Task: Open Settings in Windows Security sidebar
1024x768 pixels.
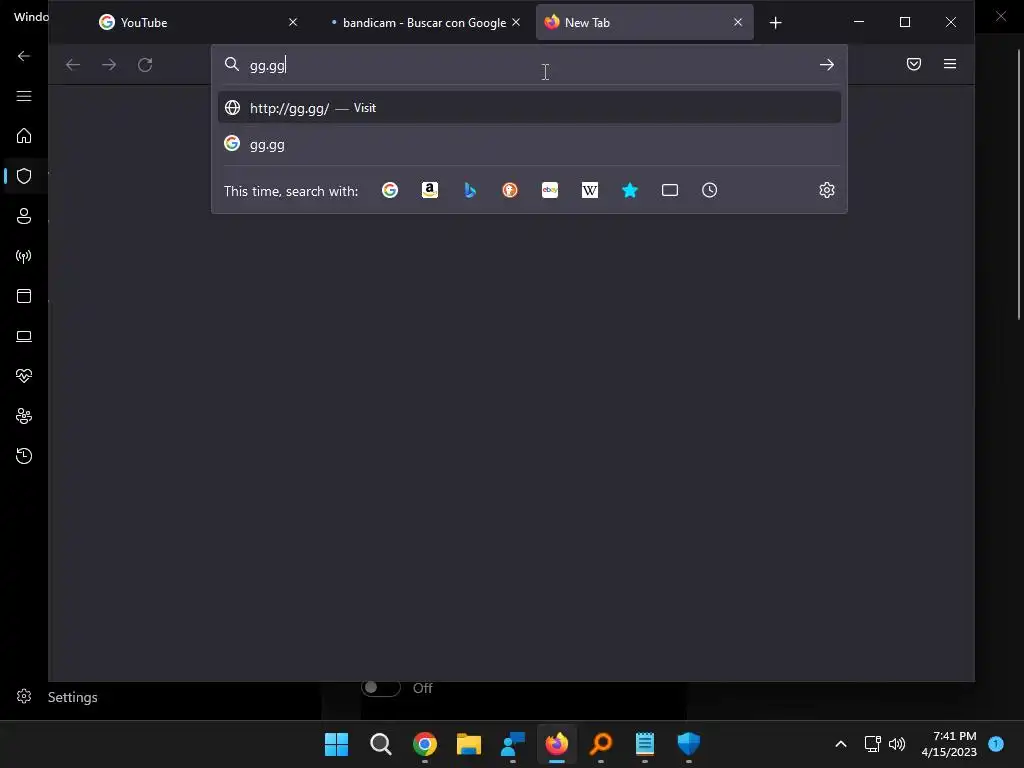Action: click(x=57, y=697)
